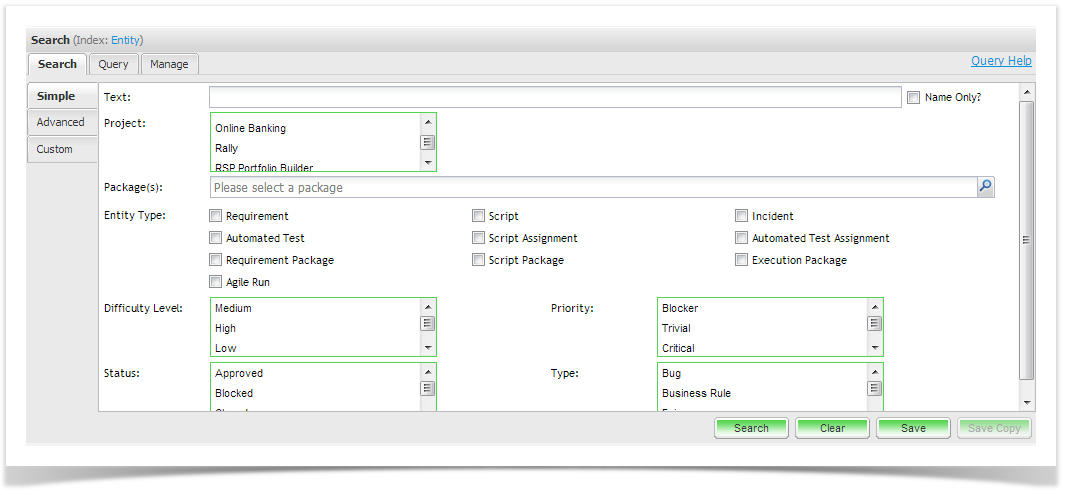This screenshot has height=495, width=1070.
Task: Open the Advanced side tab
Action: (x=61, y=122)
